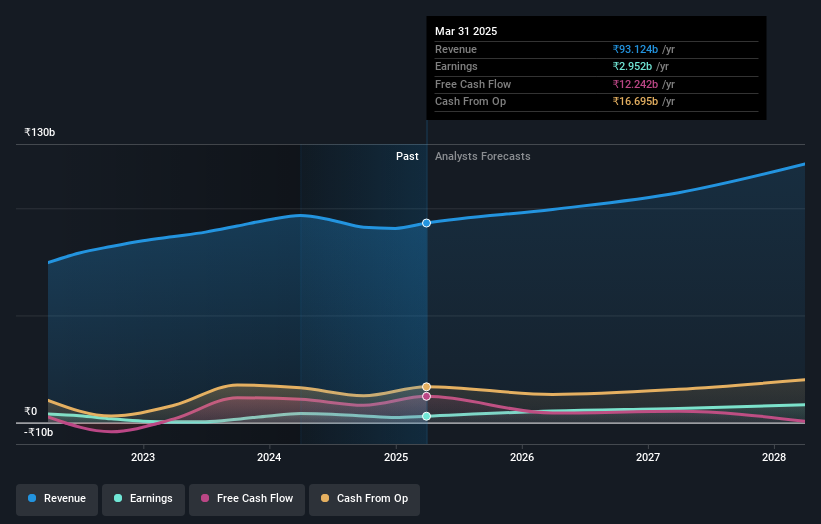The height and width of the screenshot is (524, 821).
Task: Click the ₹12.242b free cash flow value
Action: (x=635, y=84)
